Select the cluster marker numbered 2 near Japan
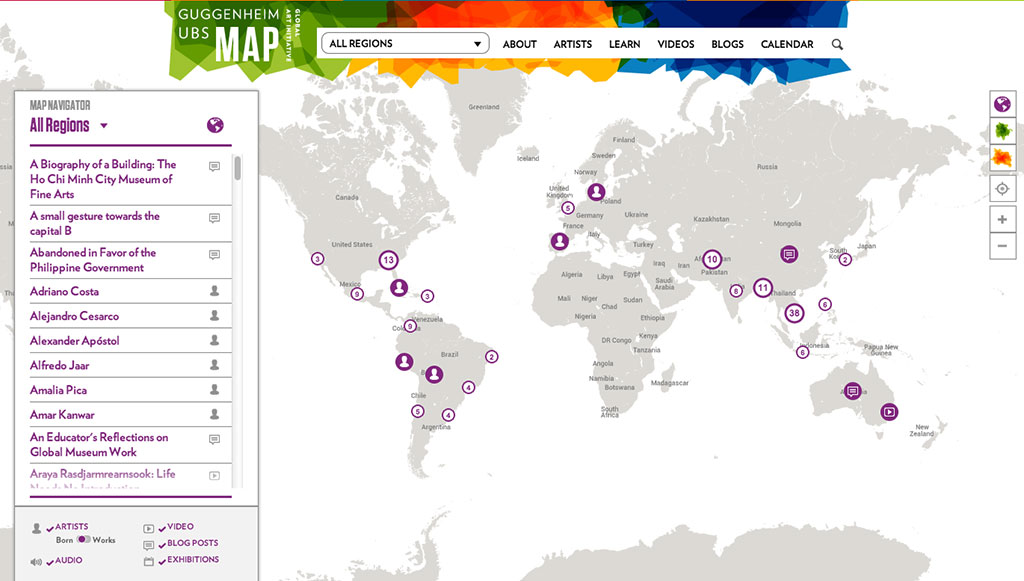The width and height of the screenshot is (1024, 581). pyautogui.click(x=845, y=260)
